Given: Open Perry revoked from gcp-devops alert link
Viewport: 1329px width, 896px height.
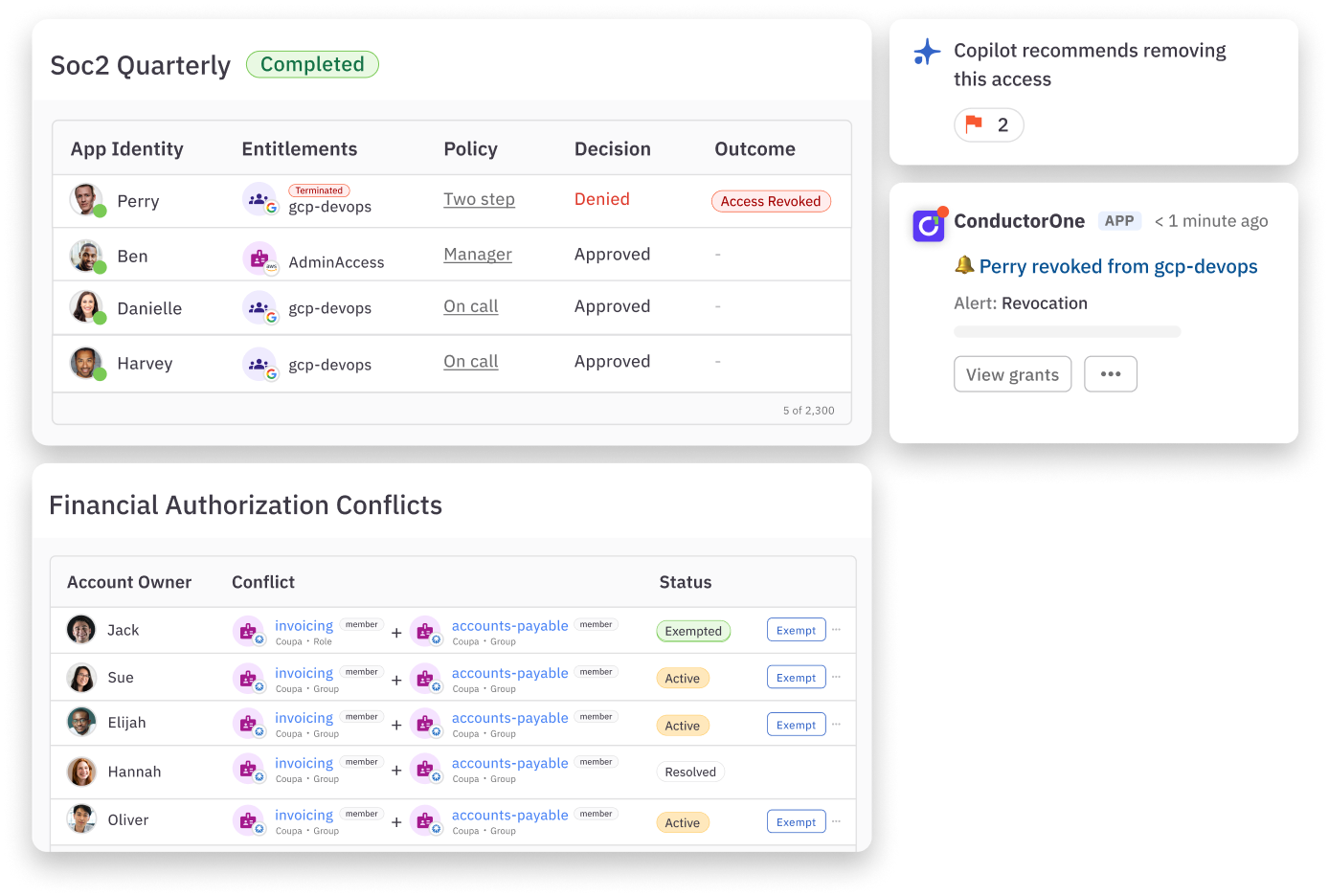Looking at the screenshot, I should (1117, 267).
